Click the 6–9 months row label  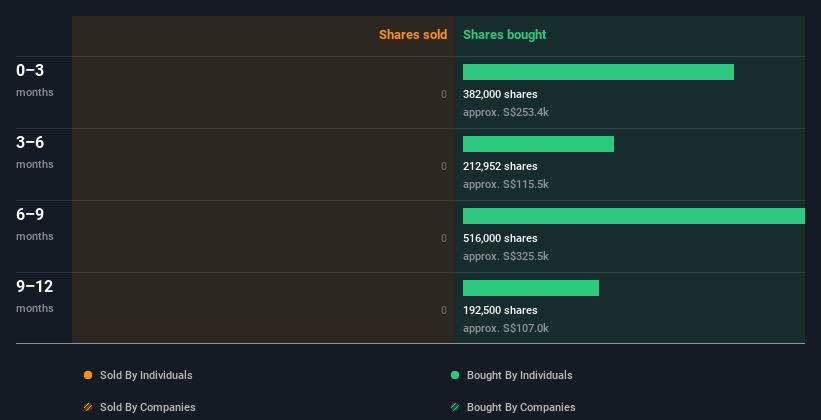[x=35, y=224]
